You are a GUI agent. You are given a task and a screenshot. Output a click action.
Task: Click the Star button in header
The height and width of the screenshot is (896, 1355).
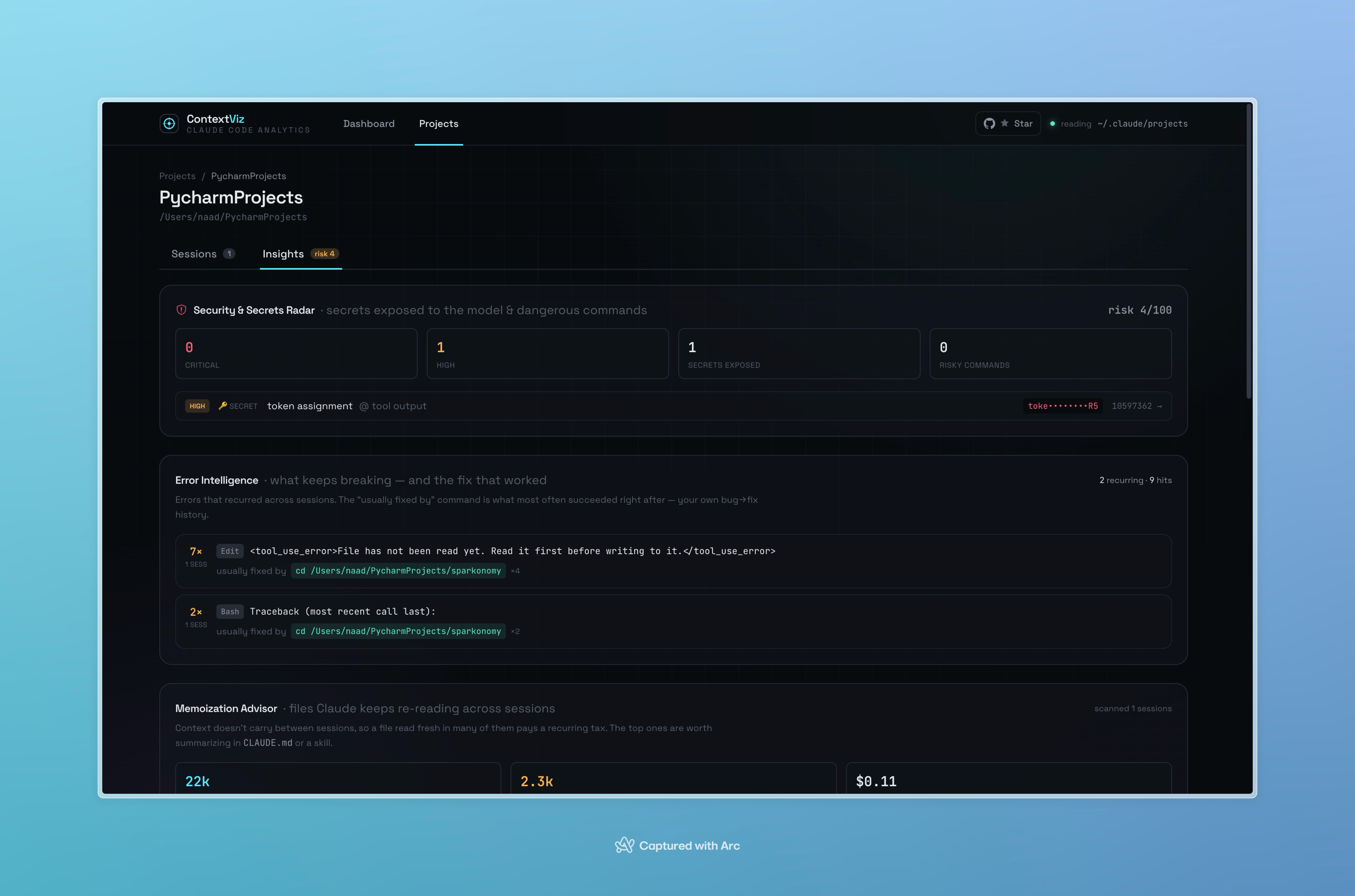(1008, 124)
